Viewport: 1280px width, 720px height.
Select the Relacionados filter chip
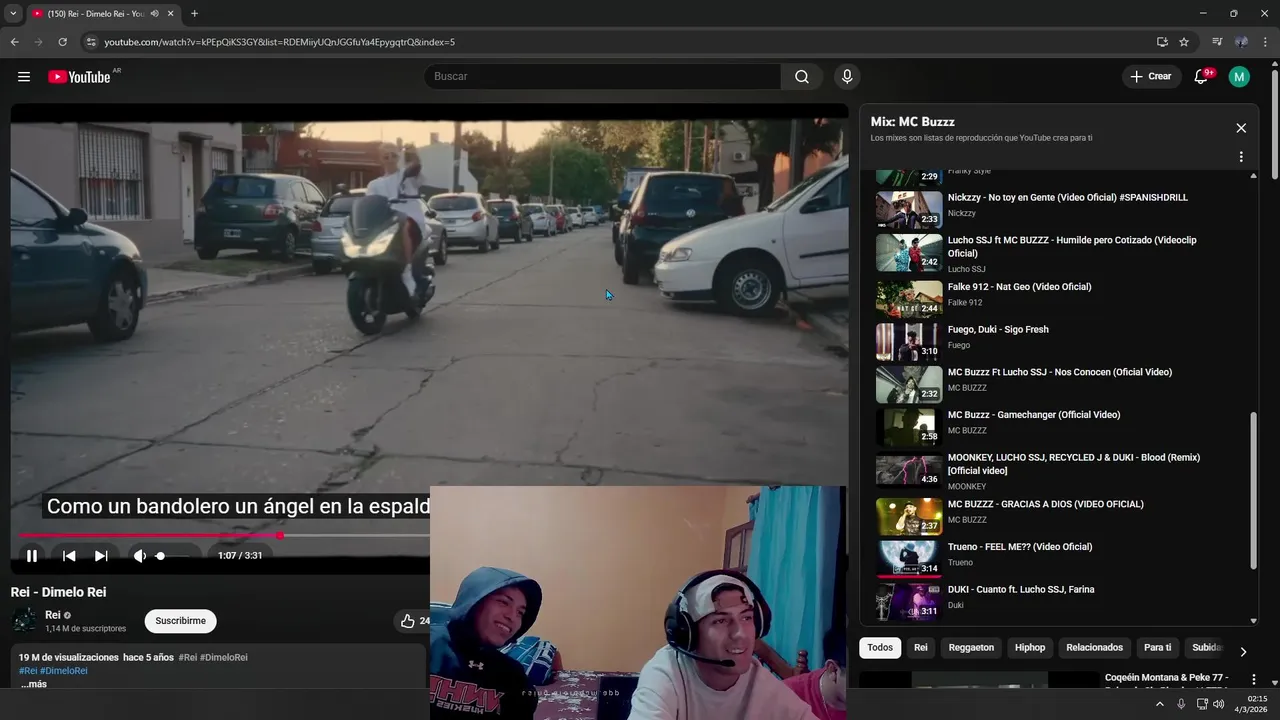1094,648
